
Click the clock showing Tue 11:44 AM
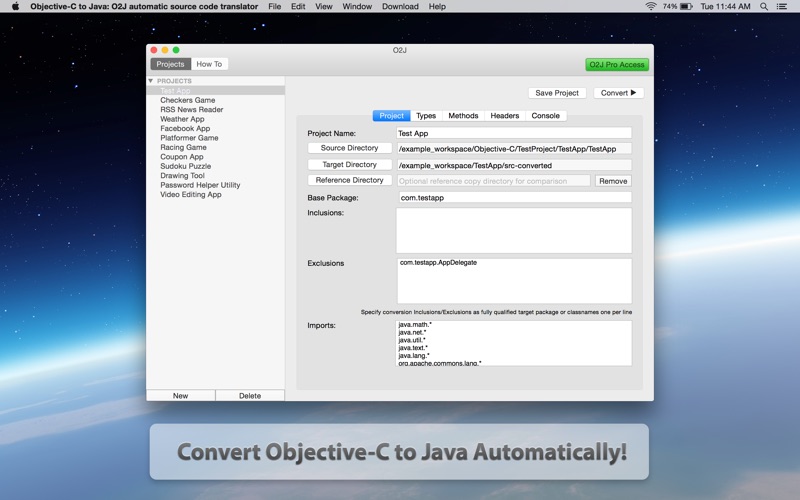725,6
